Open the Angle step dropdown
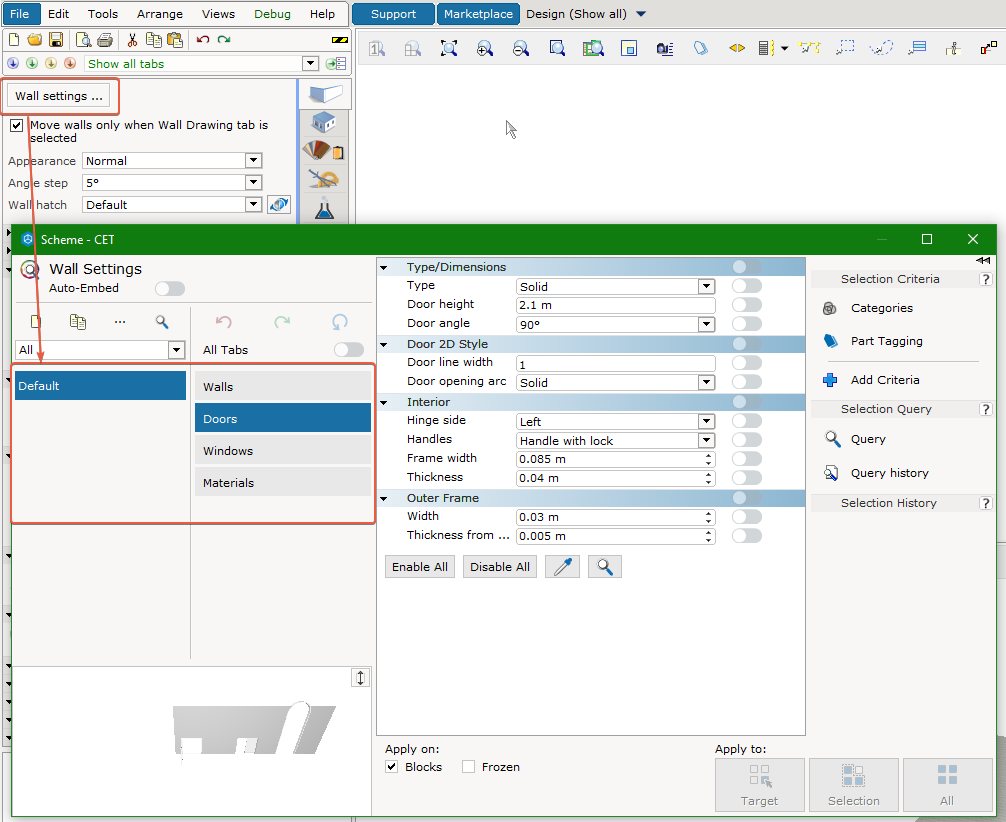 (x=253, y=182)
